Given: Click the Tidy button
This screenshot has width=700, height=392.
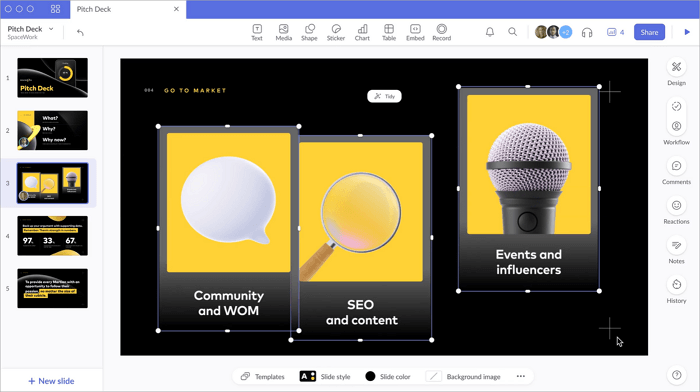Looking at the screenshot, I should (x=384, y=96).
